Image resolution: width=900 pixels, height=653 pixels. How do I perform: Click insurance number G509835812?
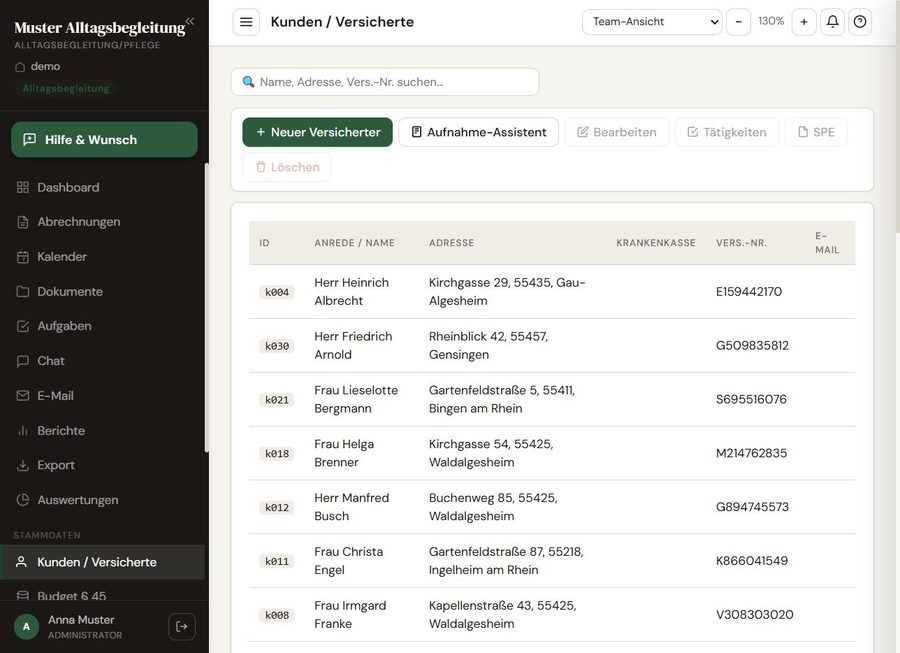(752, 345)
